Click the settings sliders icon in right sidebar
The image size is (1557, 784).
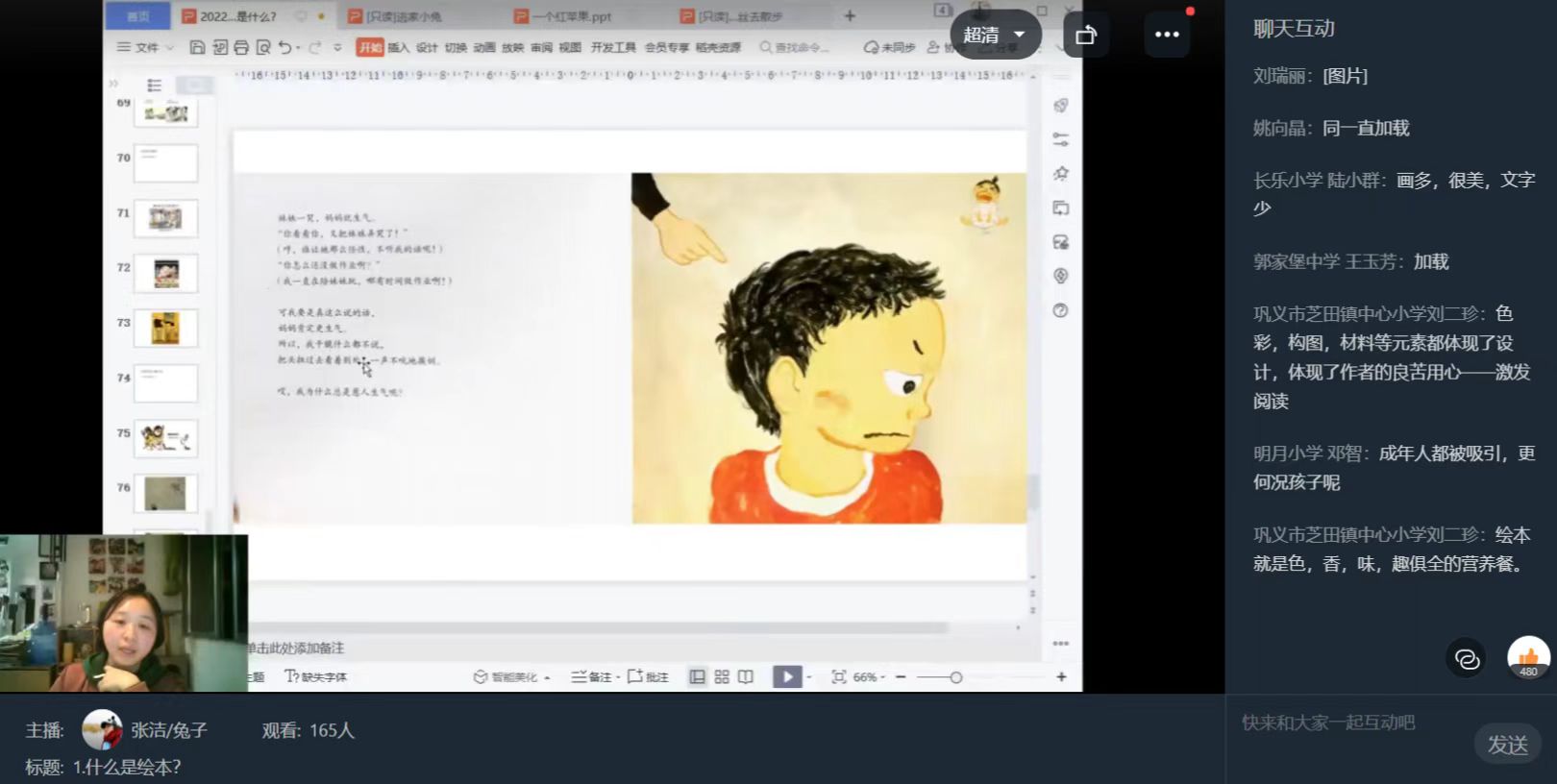click(1061, 139)
